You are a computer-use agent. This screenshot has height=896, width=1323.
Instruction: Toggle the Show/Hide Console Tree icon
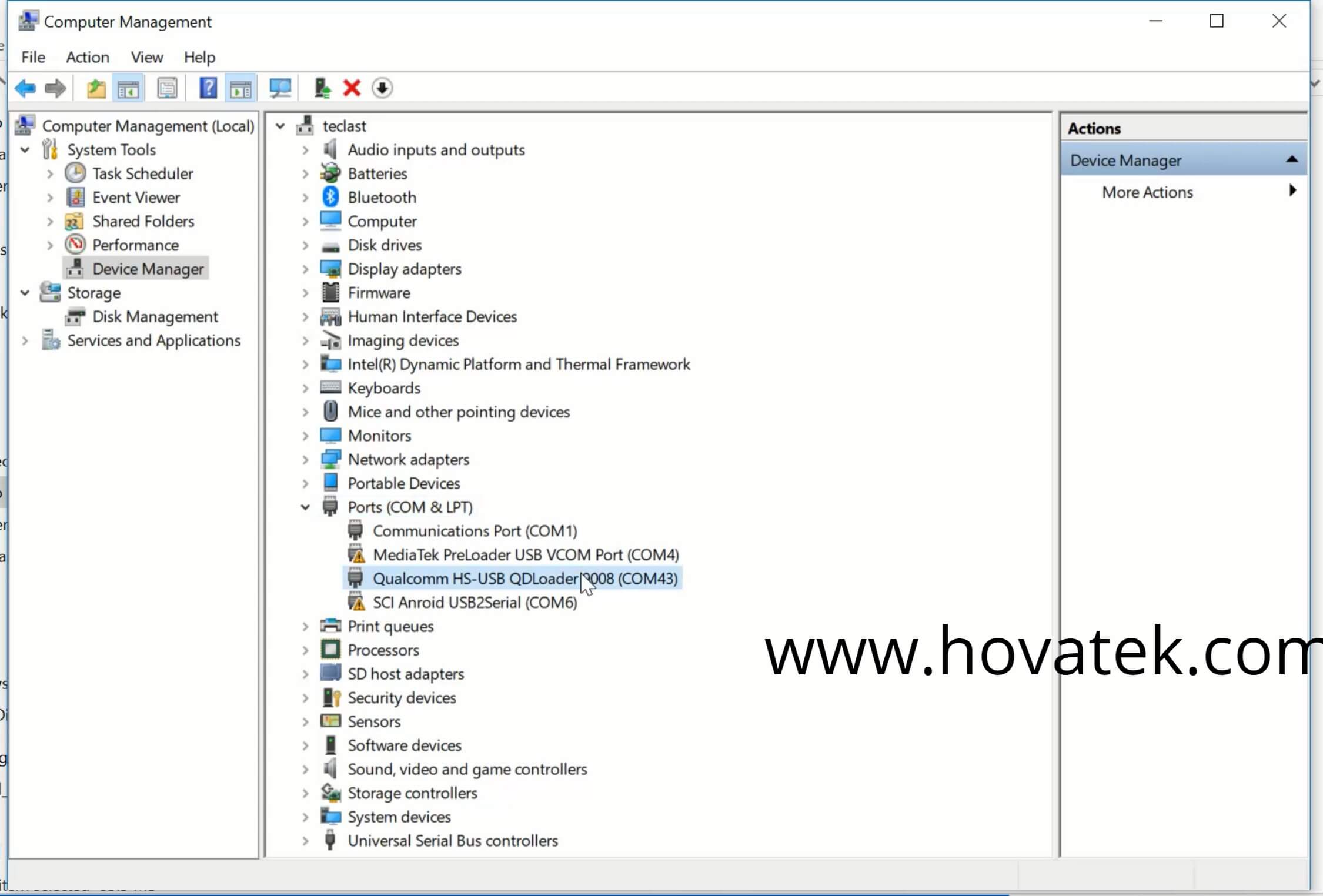click(128, 89)
